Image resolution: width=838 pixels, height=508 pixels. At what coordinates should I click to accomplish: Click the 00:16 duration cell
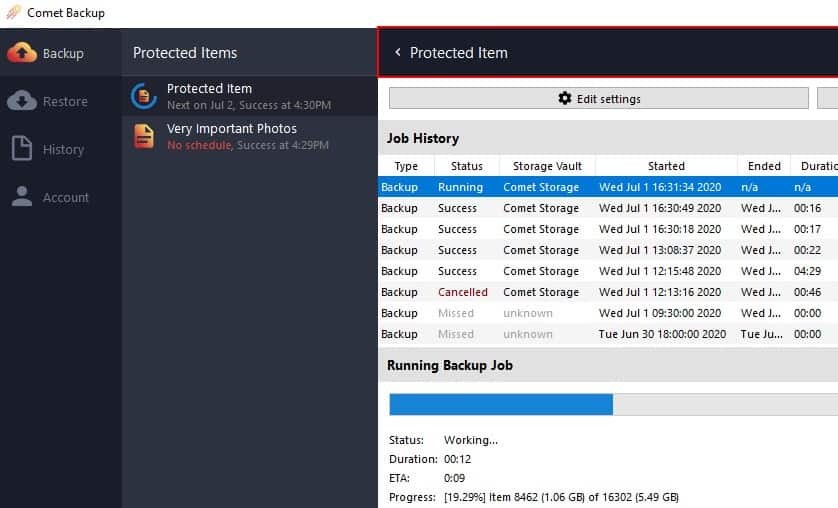807,208
